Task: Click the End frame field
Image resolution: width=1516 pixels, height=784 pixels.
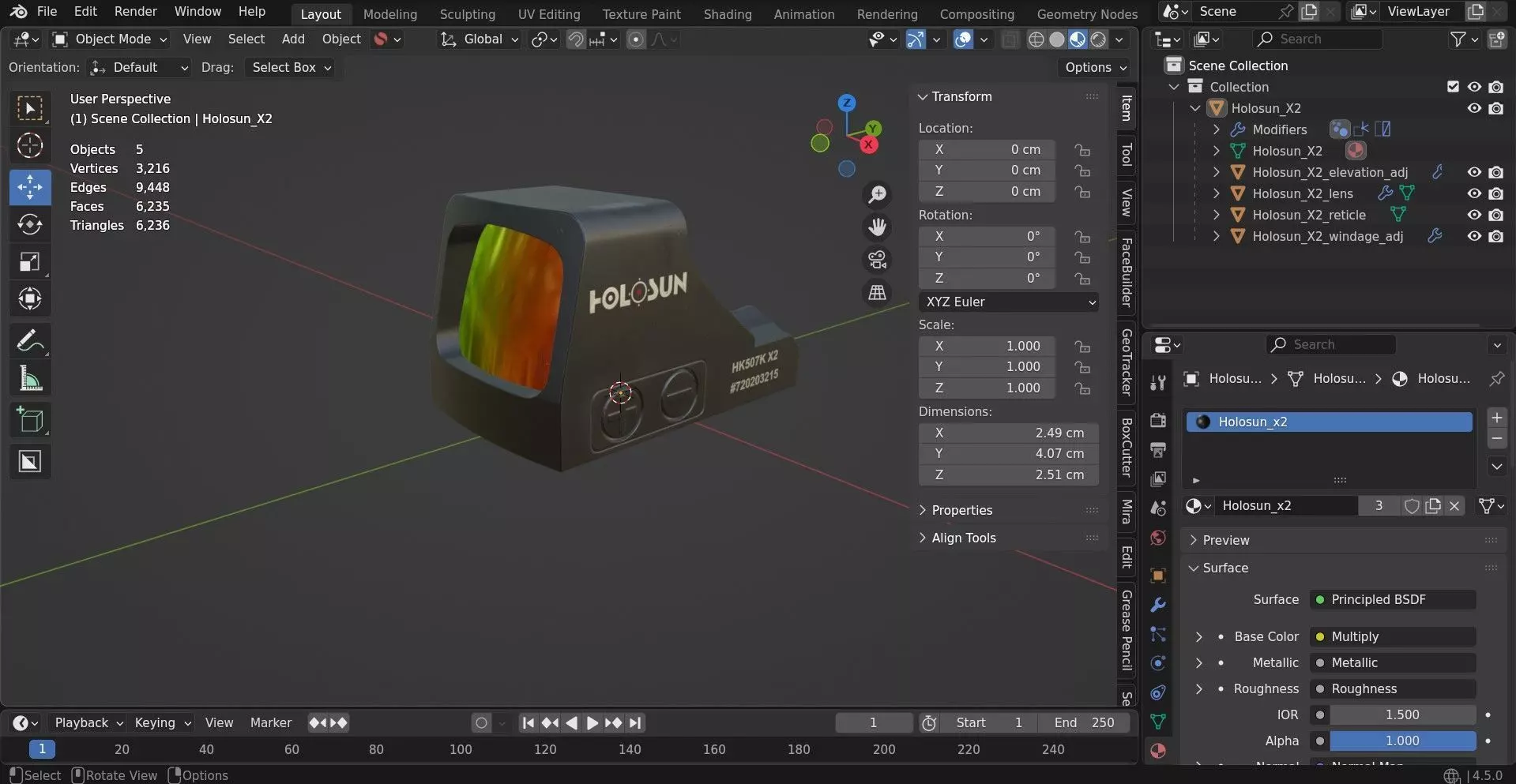Action: click(x=1086, y=722)
